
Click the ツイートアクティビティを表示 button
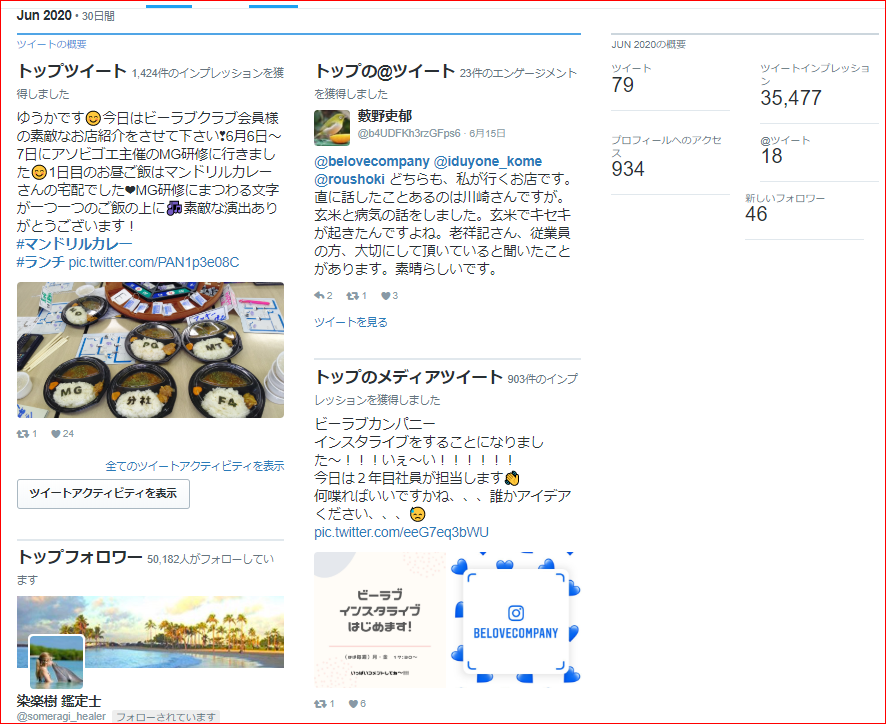click(103, 494)
